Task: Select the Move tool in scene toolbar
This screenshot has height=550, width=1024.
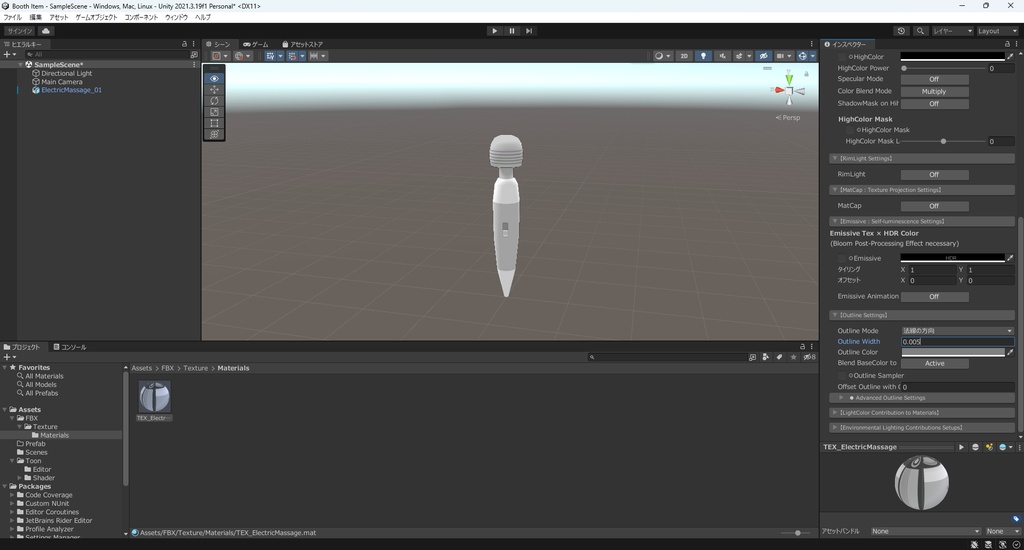Action: coord(214,89)
